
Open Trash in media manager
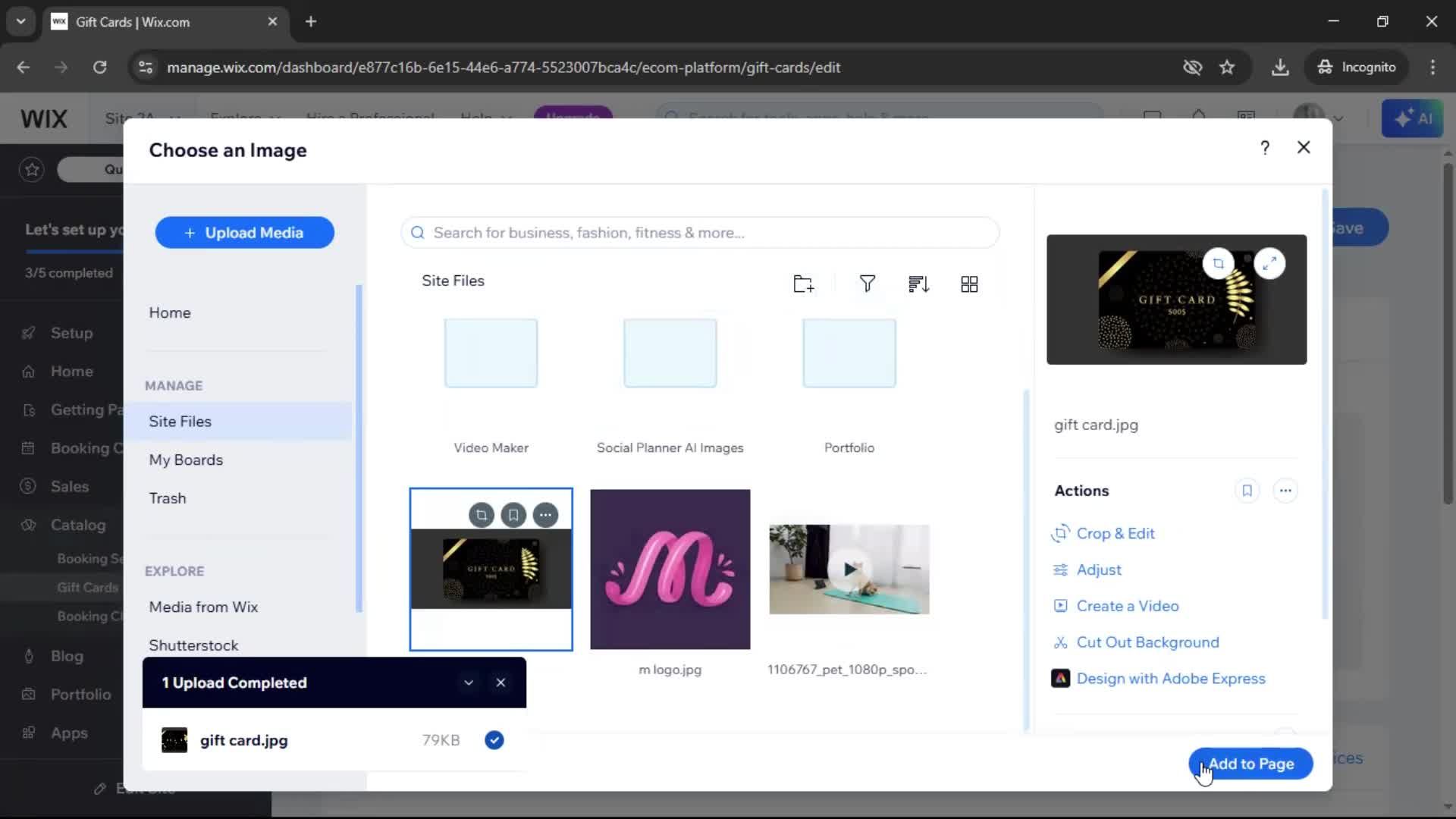click(x=168, y=498)
